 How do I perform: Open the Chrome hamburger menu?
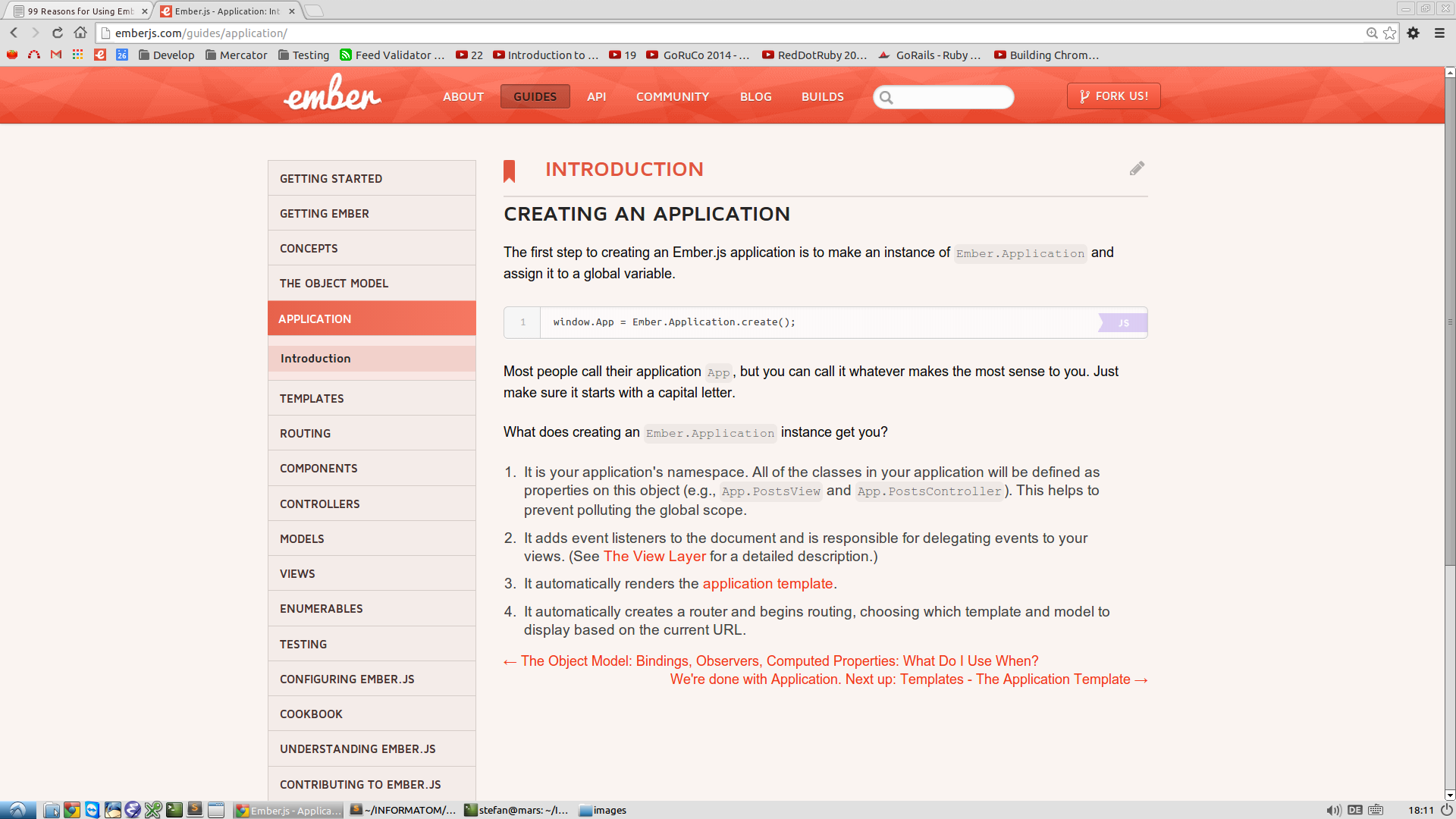tap(1439, 33)
